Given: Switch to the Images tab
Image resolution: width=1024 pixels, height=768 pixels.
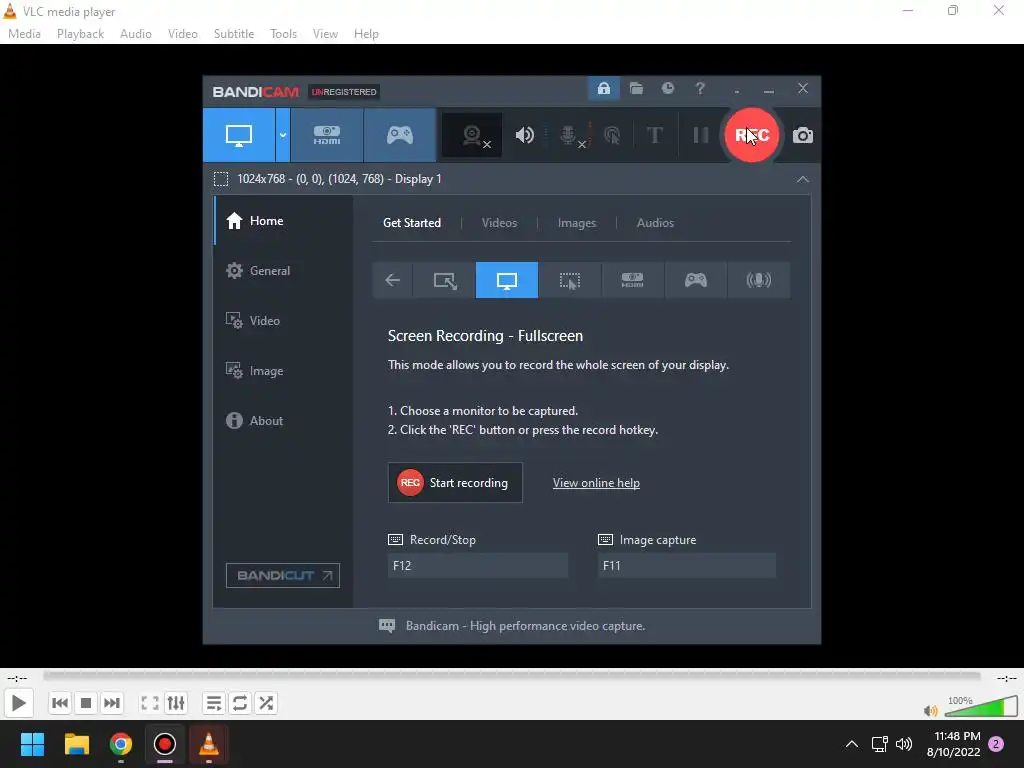Looking at the screenshot, I should coord(577,223).
